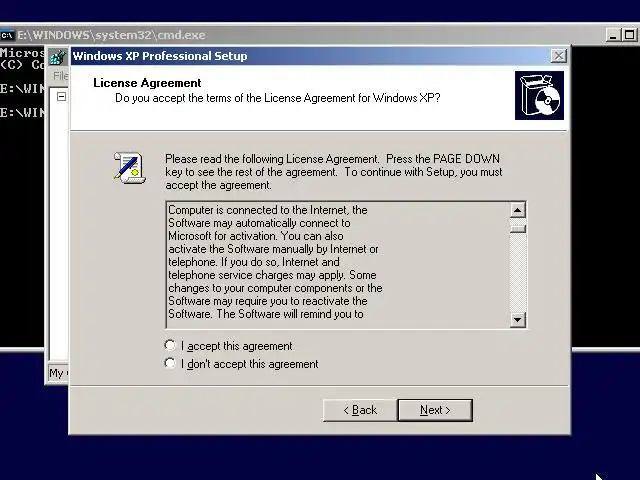Collapse the tree node in background window
Image resolution: width=640 pixels, height=480 pixels.
point(61,97)
